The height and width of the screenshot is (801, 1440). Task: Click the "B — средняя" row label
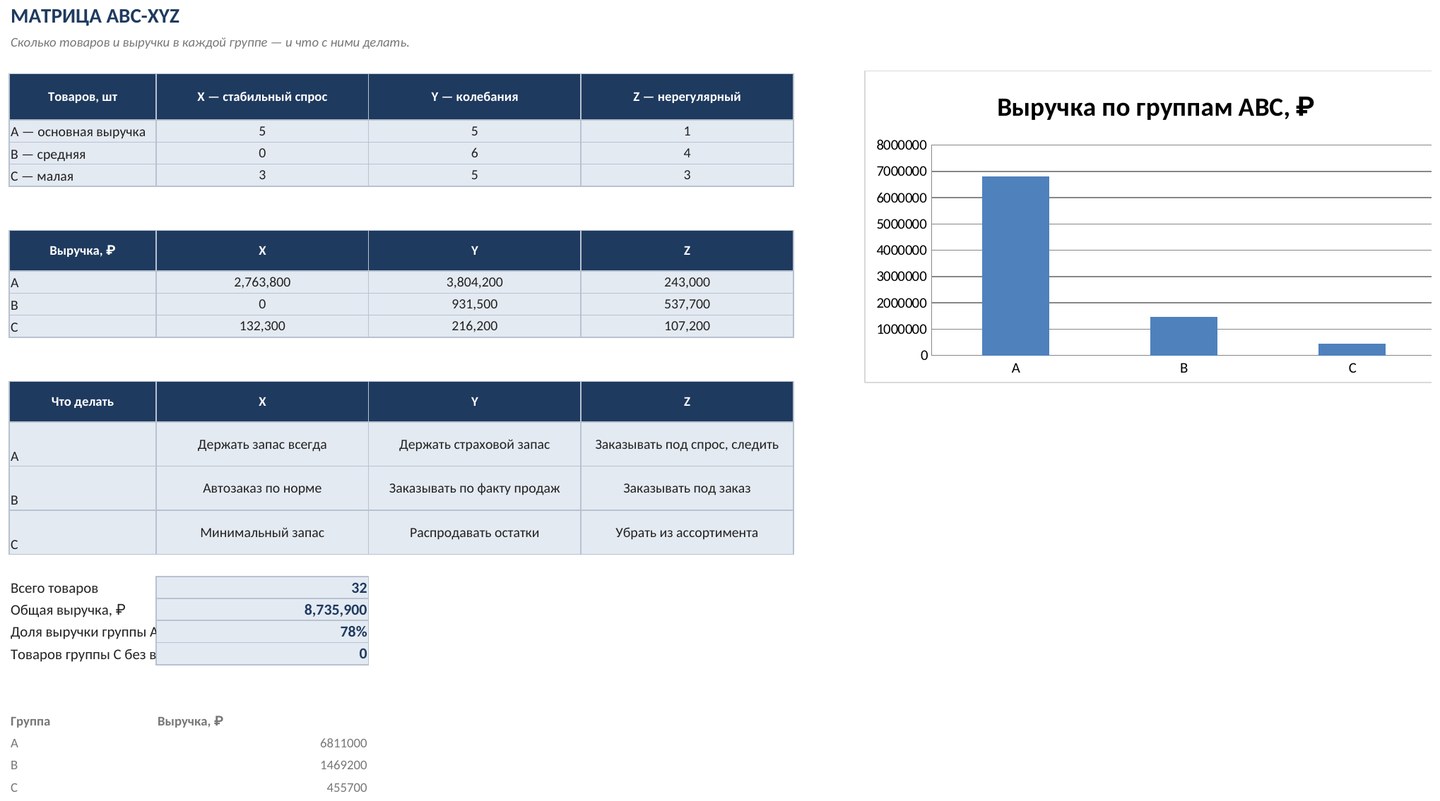(83, 153)
